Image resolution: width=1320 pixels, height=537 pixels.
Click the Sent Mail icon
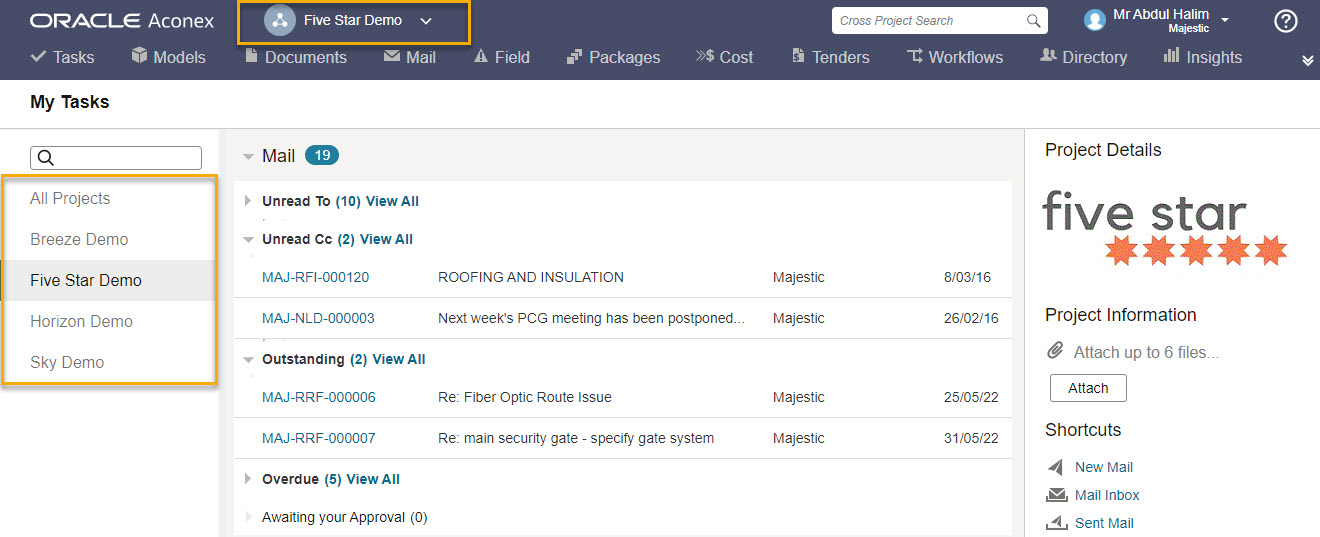coord(1057,523)
